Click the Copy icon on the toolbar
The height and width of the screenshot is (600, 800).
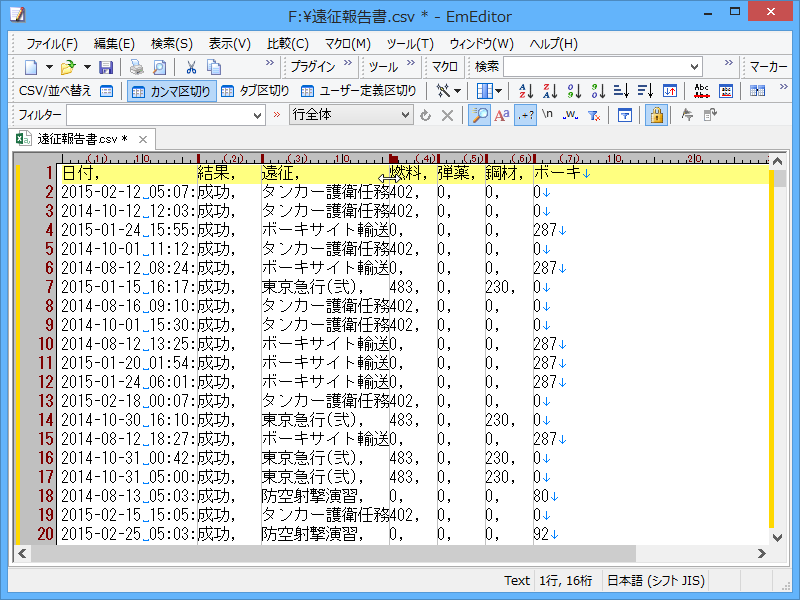tap(214, 67)
